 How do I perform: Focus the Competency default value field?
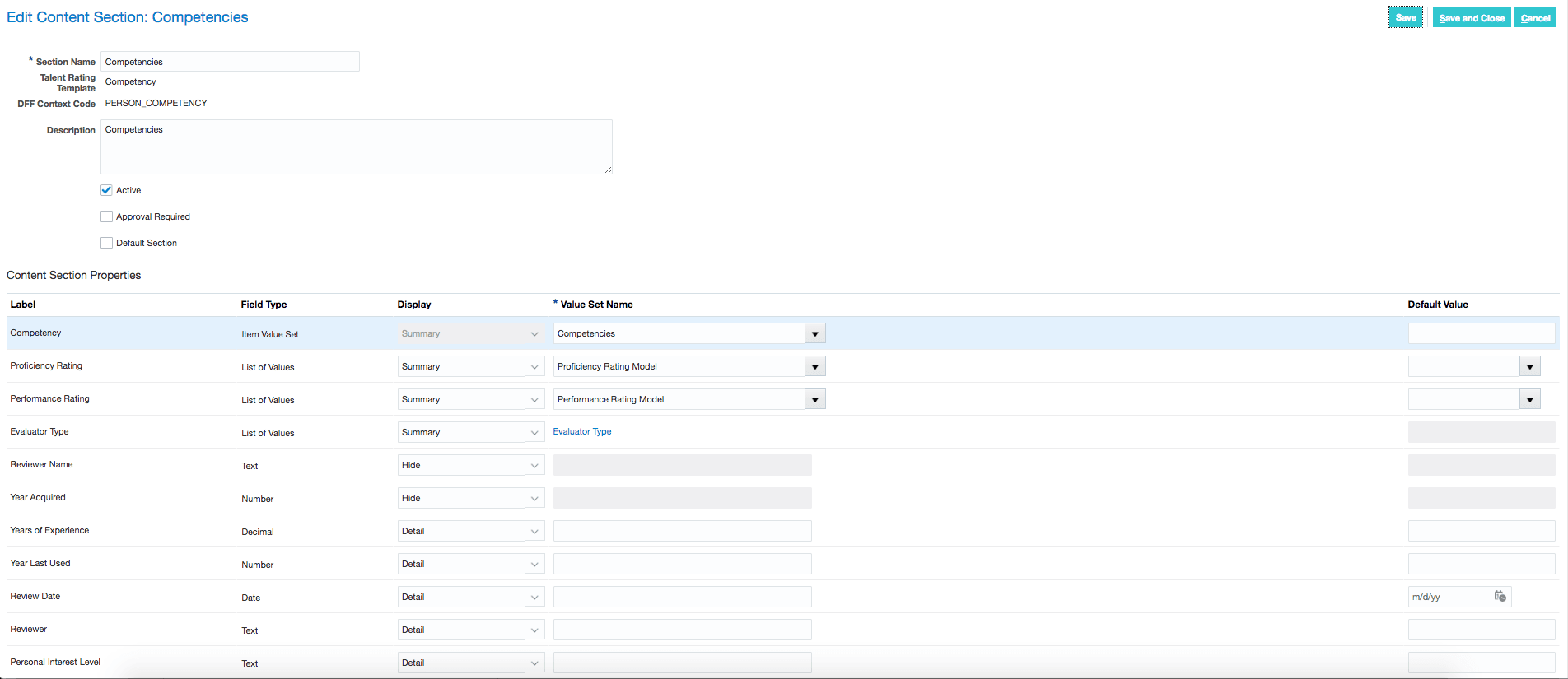(x=1482, y=333)
